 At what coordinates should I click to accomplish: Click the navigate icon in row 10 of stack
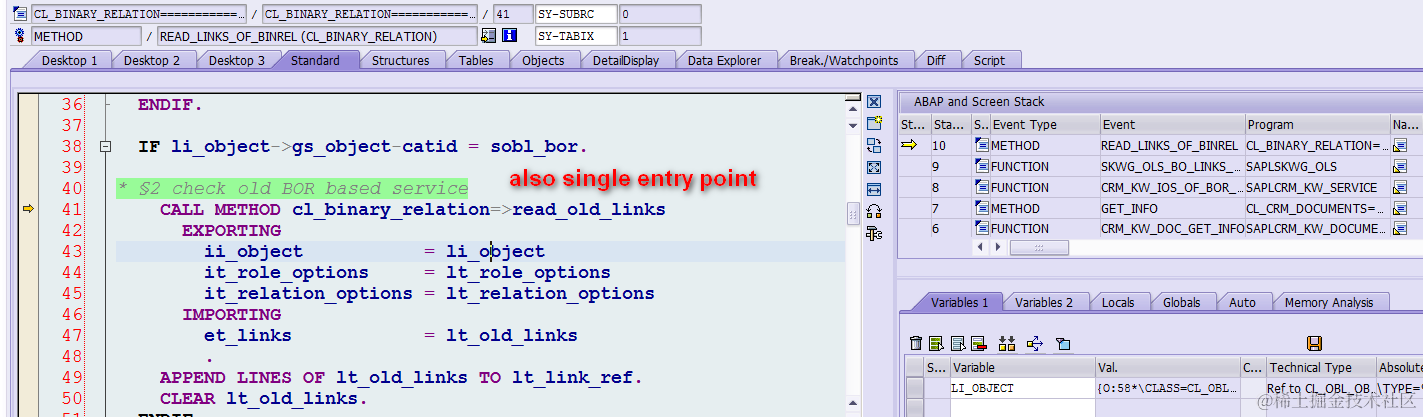click(1400, 146)
